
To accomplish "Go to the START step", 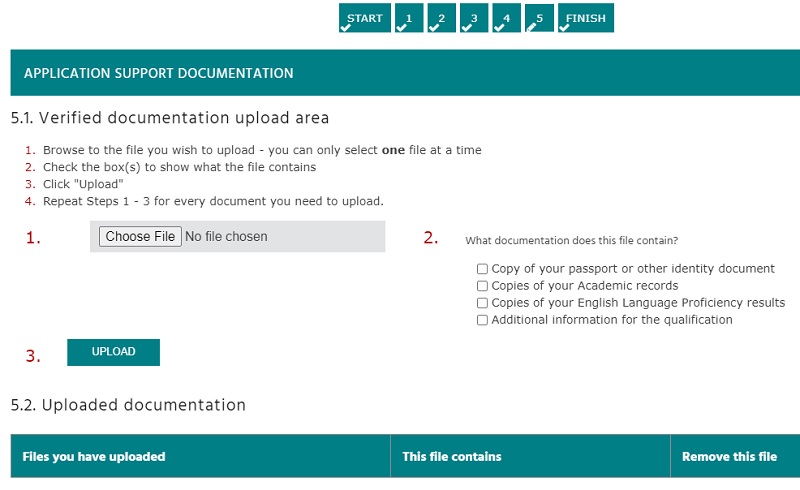I will pyautogui.click(x=364, y=18).
